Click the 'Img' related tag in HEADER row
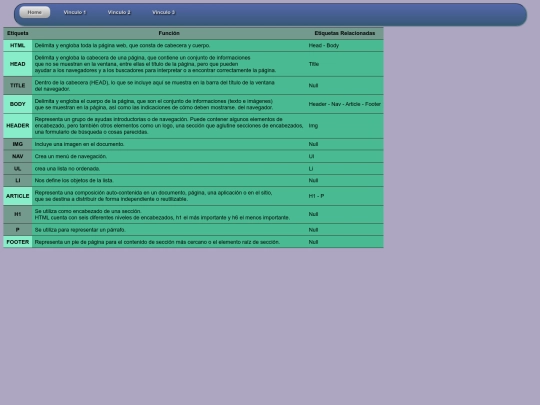The image size is (540, 405). (313, 126)
